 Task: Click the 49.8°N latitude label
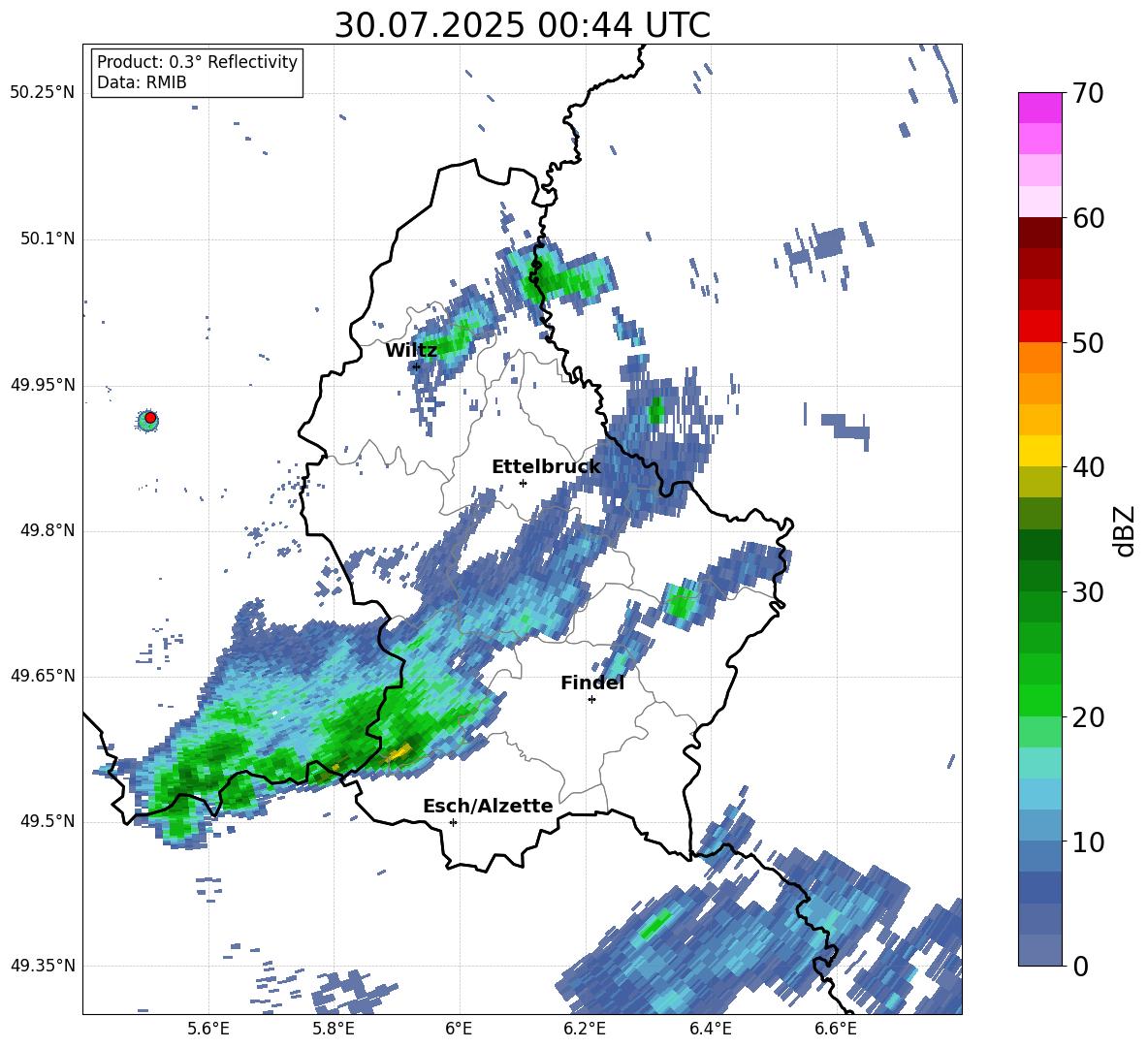48,530
